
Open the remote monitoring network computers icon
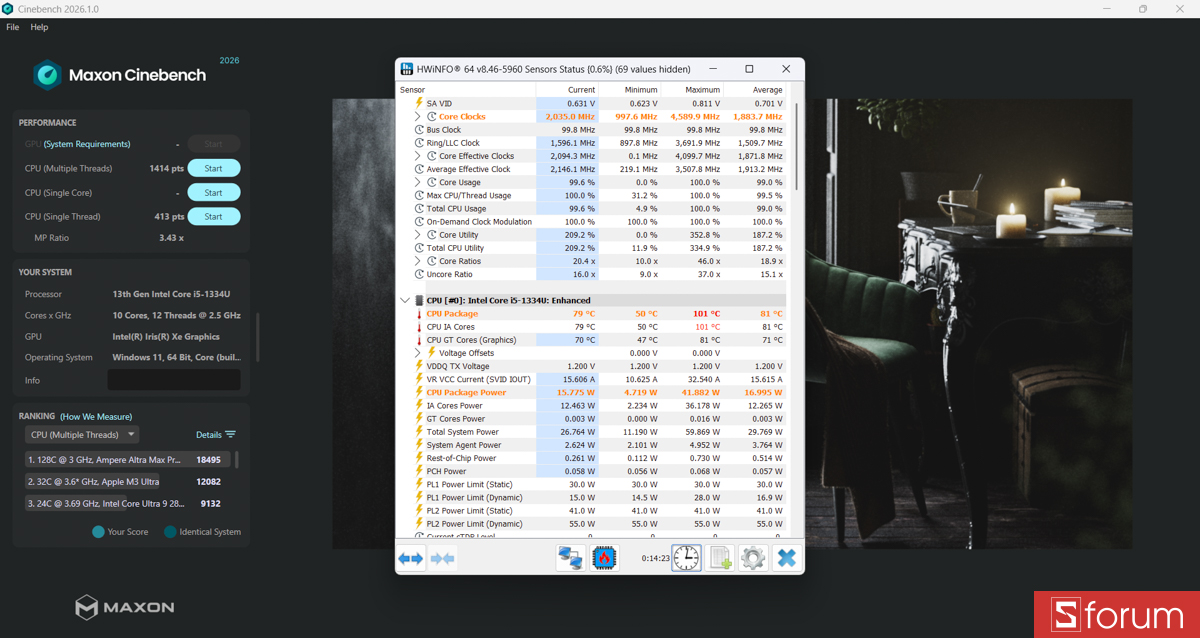pos(571,558)
